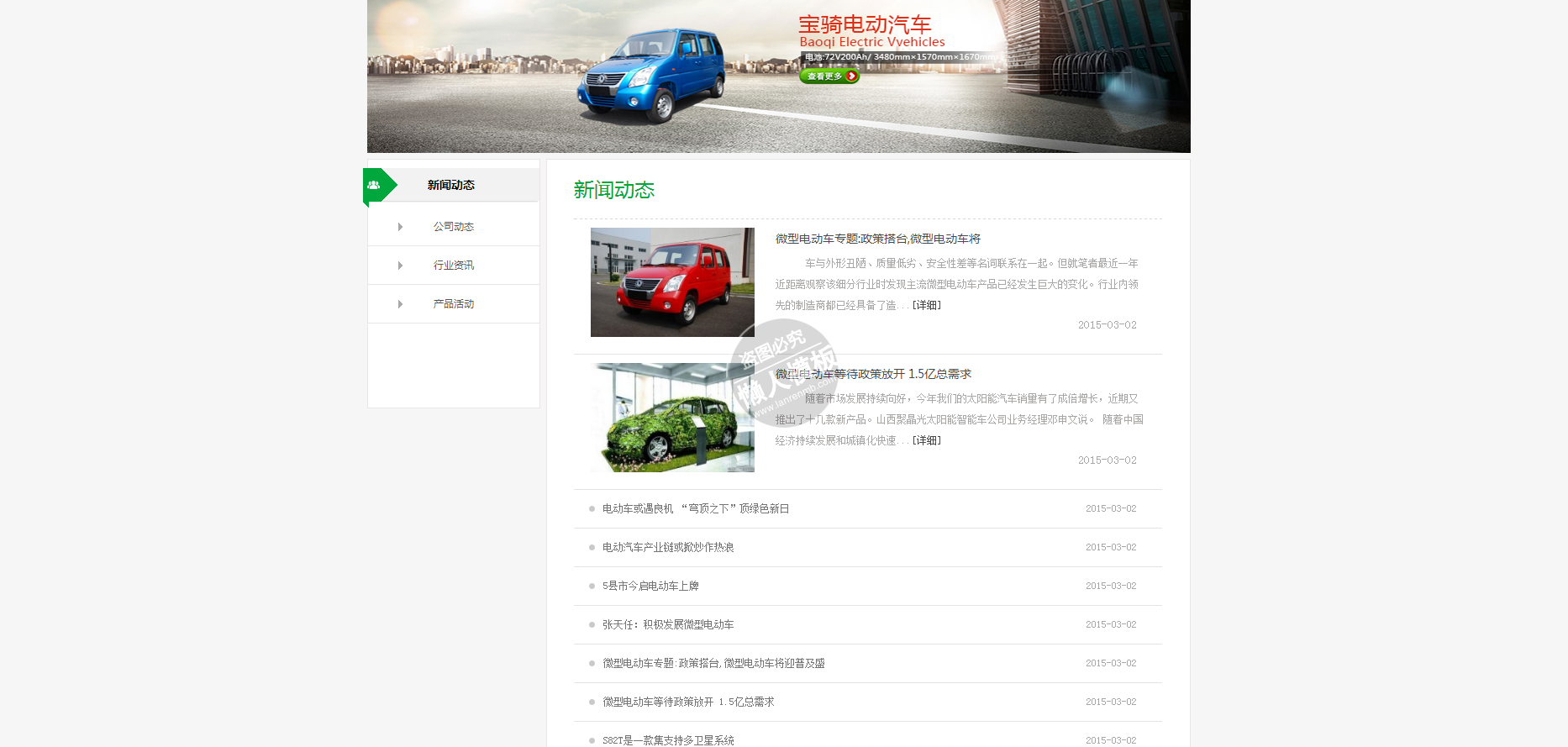
Task: Click date 2015-03-02 beside 5县市今启电动车上牌
Action: [1110, 586]
